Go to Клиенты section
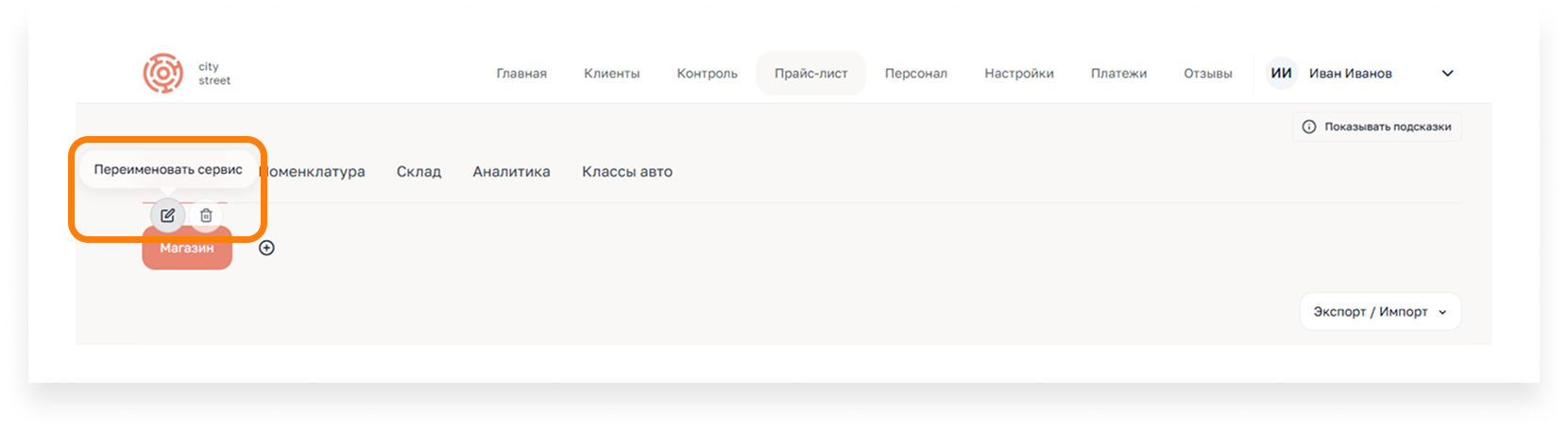Viewport: 1568px width, 430px height. (612, 74)
